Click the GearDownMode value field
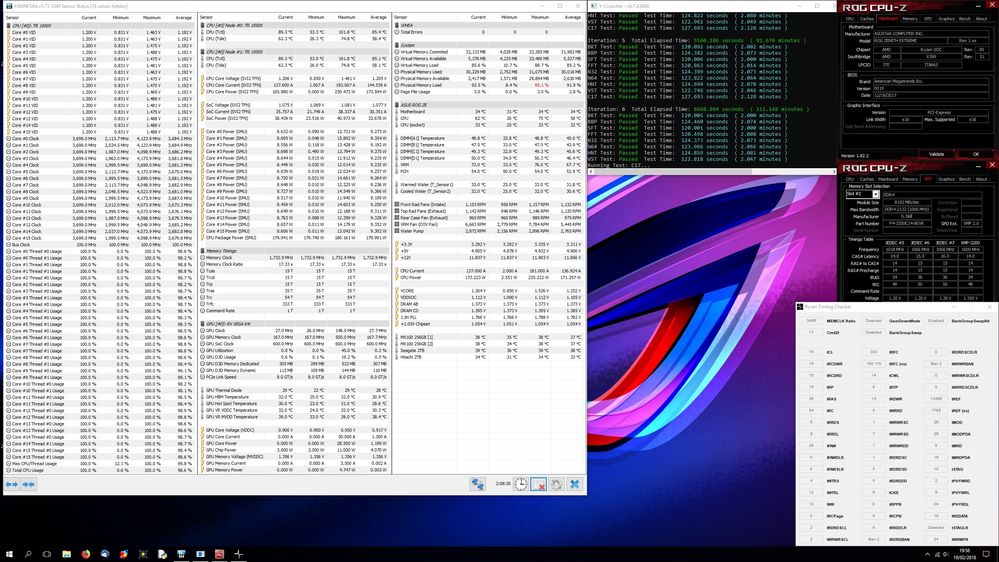This screenshot has width=999, height=562. (x=873, y=321)
